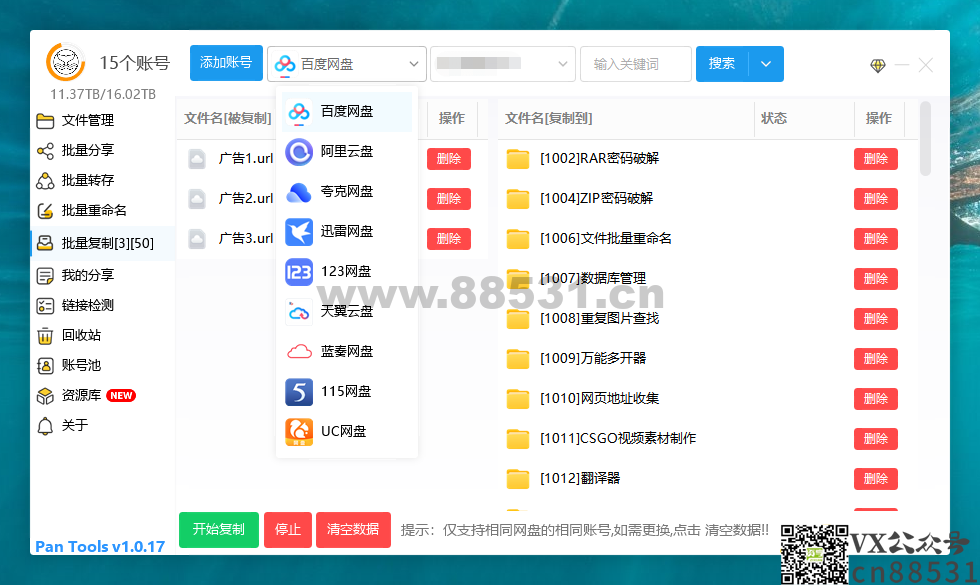Select 蓝奏网盘 cloud icon entry

point(300,352)
